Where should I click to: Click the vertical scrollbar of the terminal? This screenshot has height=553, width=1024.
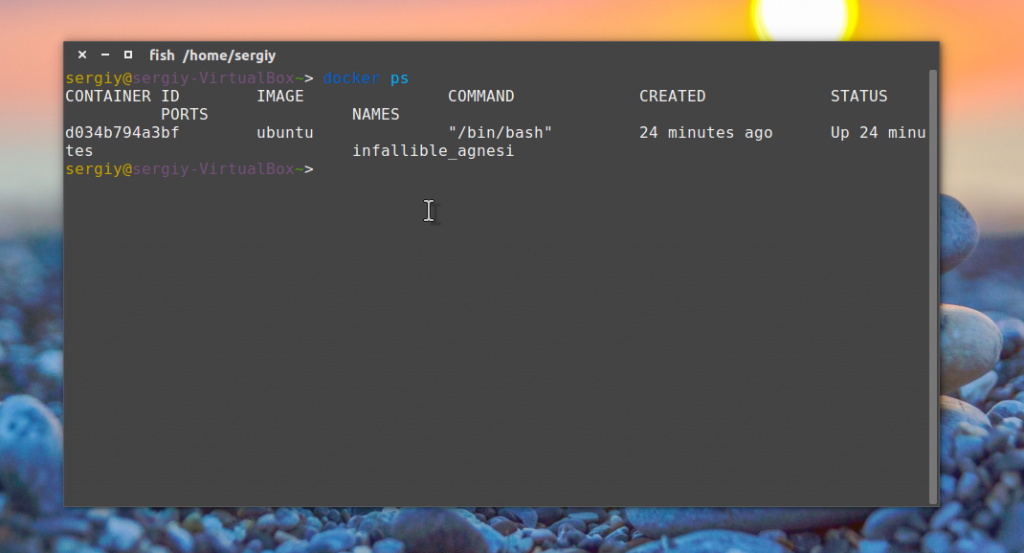(x=933, y=287)
